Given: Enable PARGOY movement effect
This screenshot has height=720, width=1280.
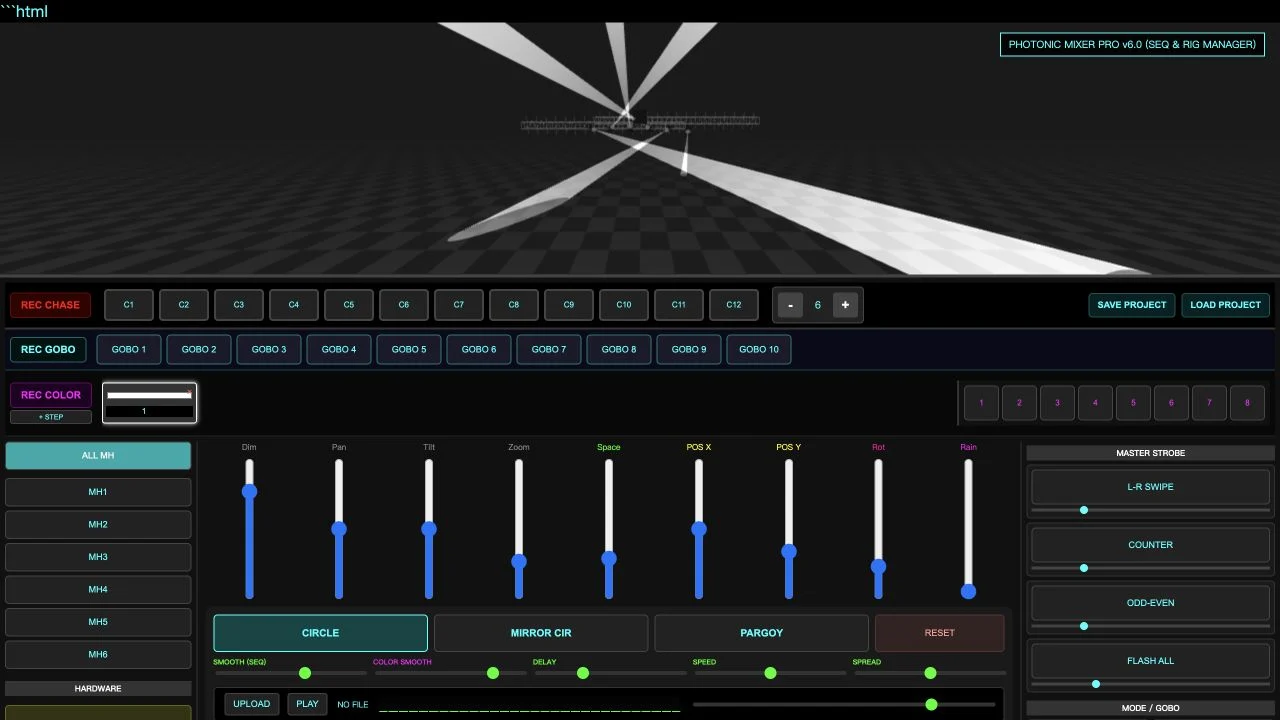Looking at the screenshot, I should 761,633.
